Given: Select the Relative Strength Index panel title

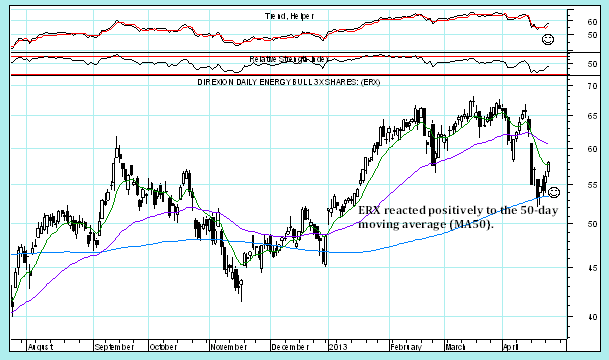Looking at the screenshot, I should 289,59.
